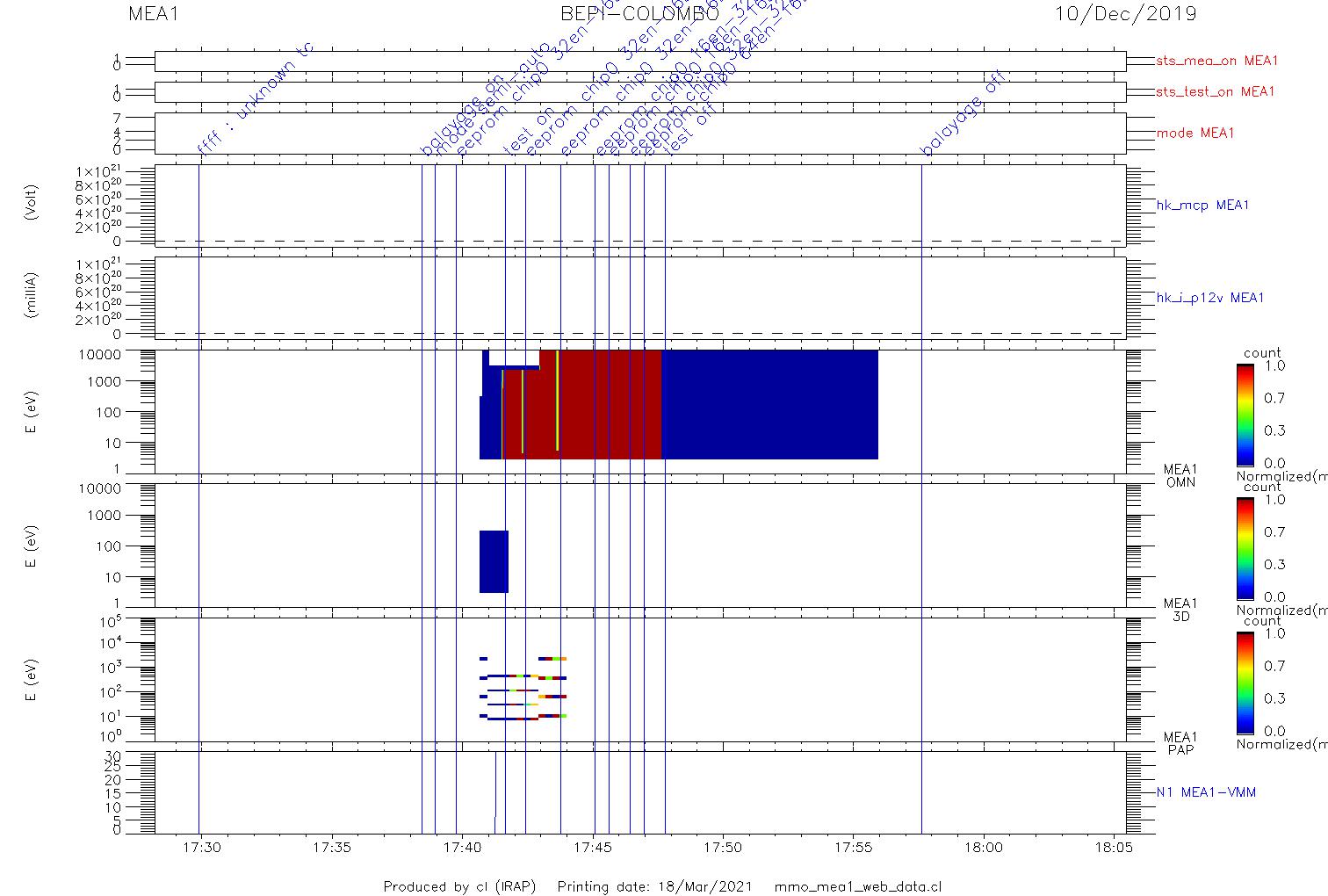This screenshot has width=1328, height=896.
Task: Click the blue block in the 3D panel
Action: pyautogui.click(x=494, y=561)
